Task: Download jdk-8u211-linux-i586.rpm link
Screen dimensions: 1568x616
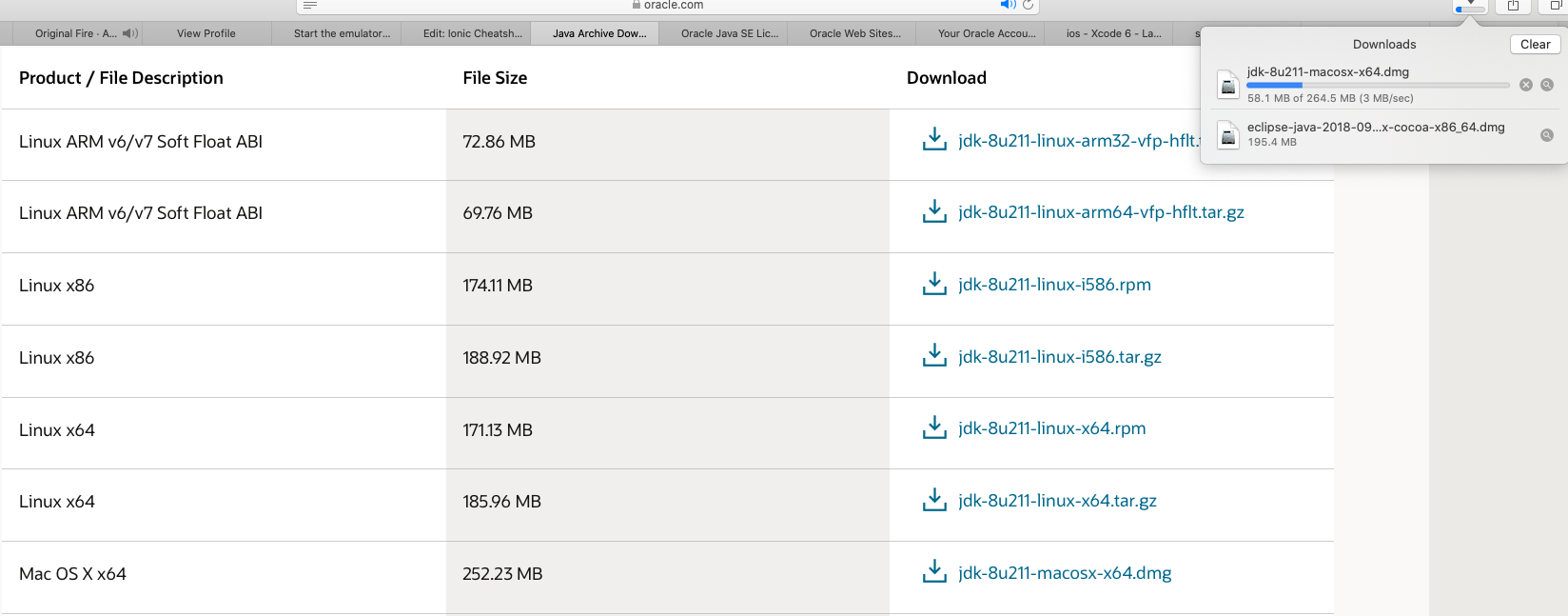Action: [1054, 285]
